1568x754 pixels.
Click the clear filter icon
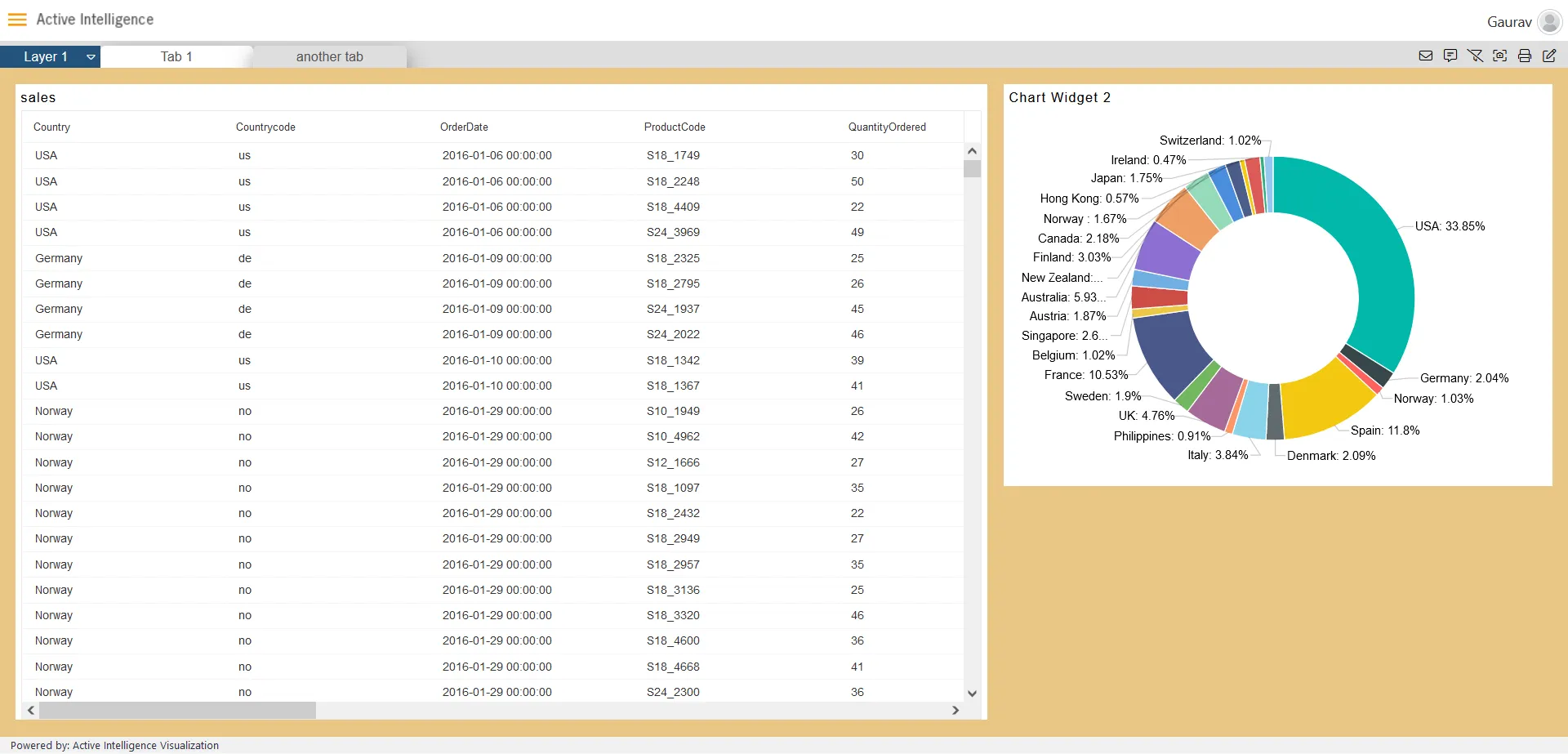point(1475,56)
